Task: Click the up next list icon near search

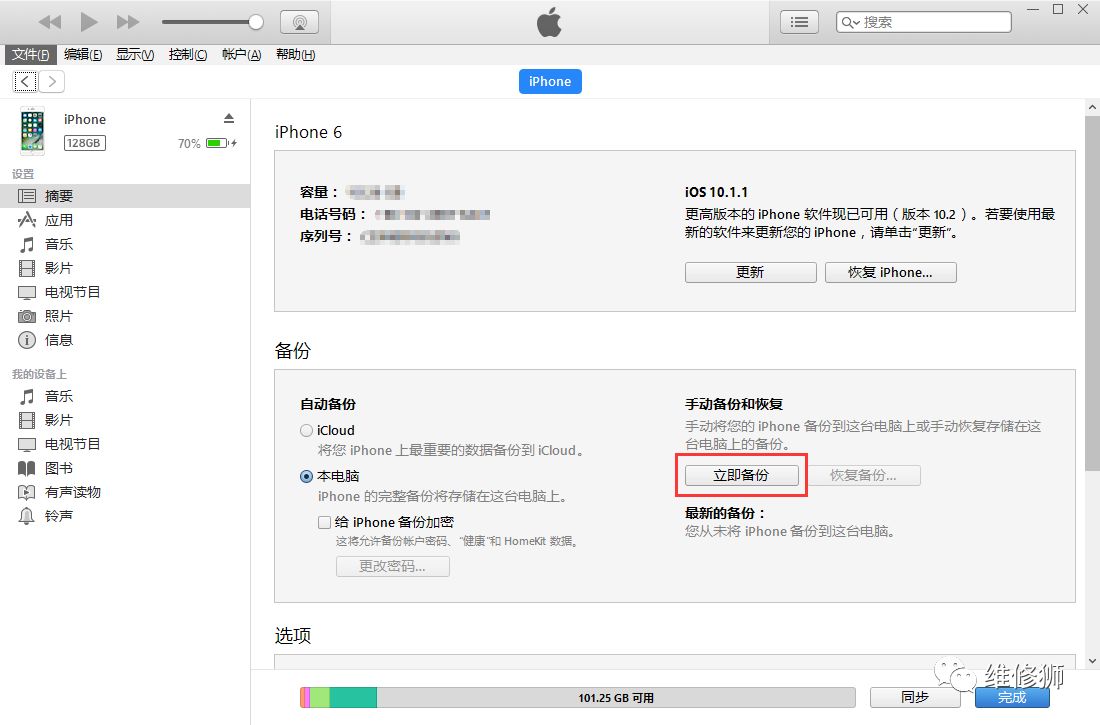Action: (798, 21)
